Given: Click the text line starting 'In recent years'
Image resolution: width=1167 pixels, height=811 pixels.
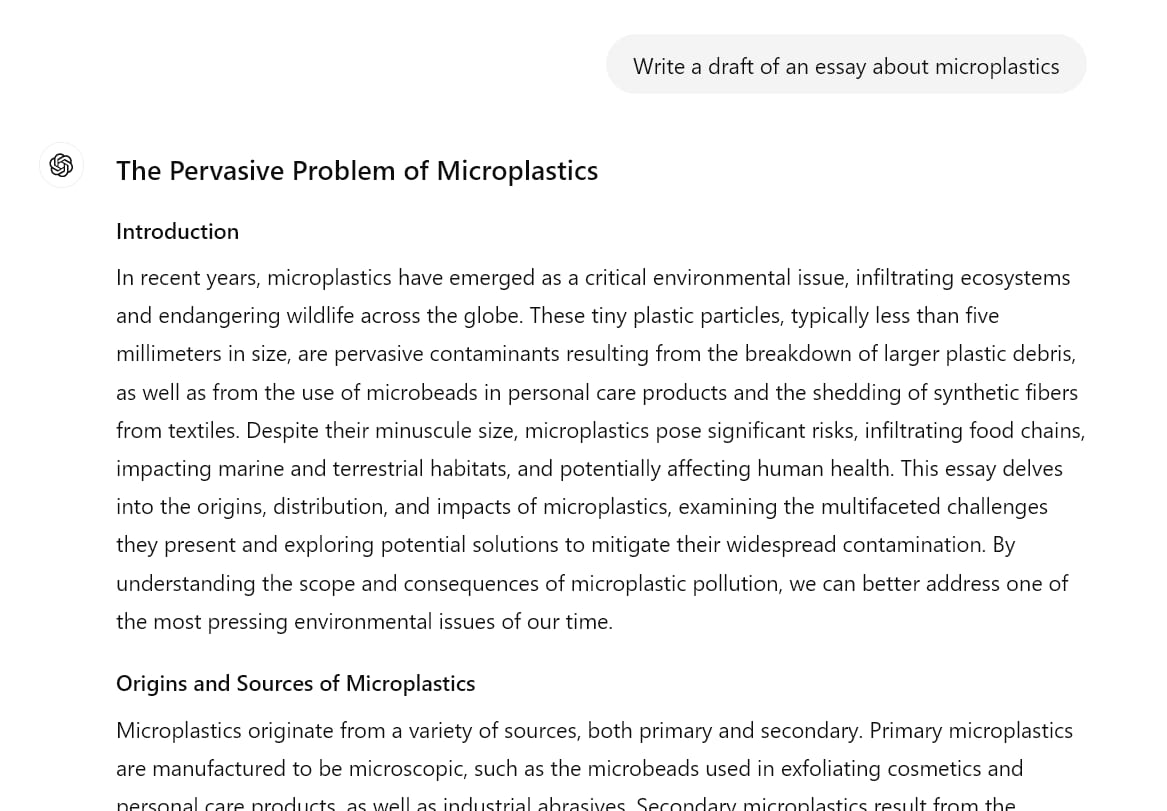Looking at the screenshot, I should pyautogui.click(x=593, y=278).
